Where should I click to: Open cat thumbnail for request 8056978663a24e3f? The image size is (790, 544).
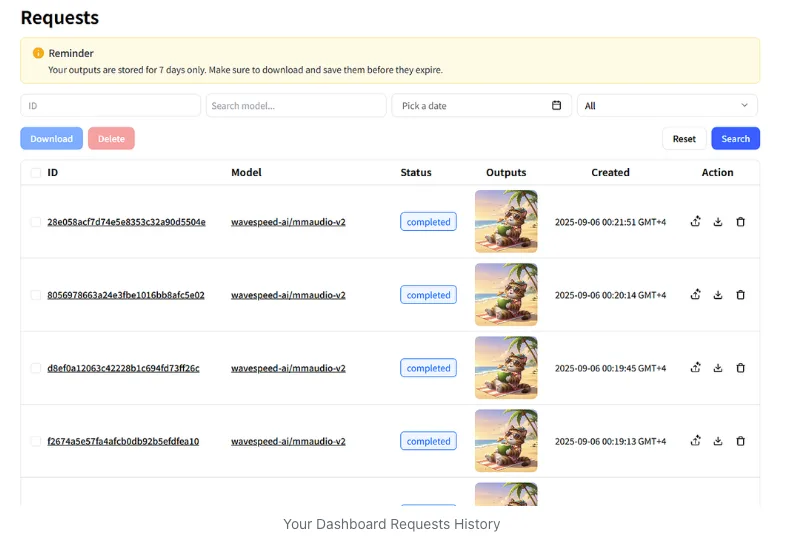[x=506, y=294]
